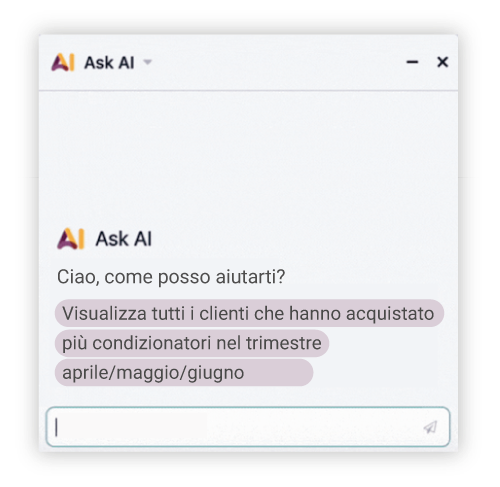Place cursor at the text caret in input box
The width and height of the screenshot is (500, 487).
pos(57,427)
